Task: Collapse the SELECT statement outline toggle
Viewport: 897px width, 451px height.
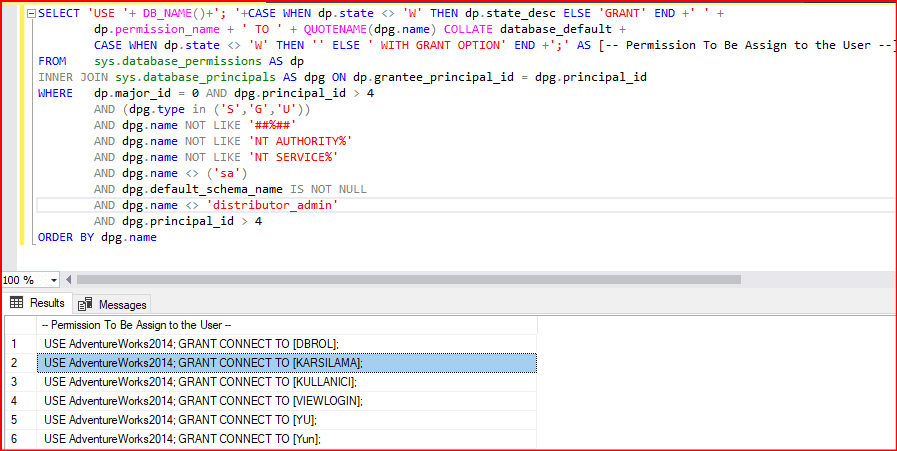Action: coord(31,14)
